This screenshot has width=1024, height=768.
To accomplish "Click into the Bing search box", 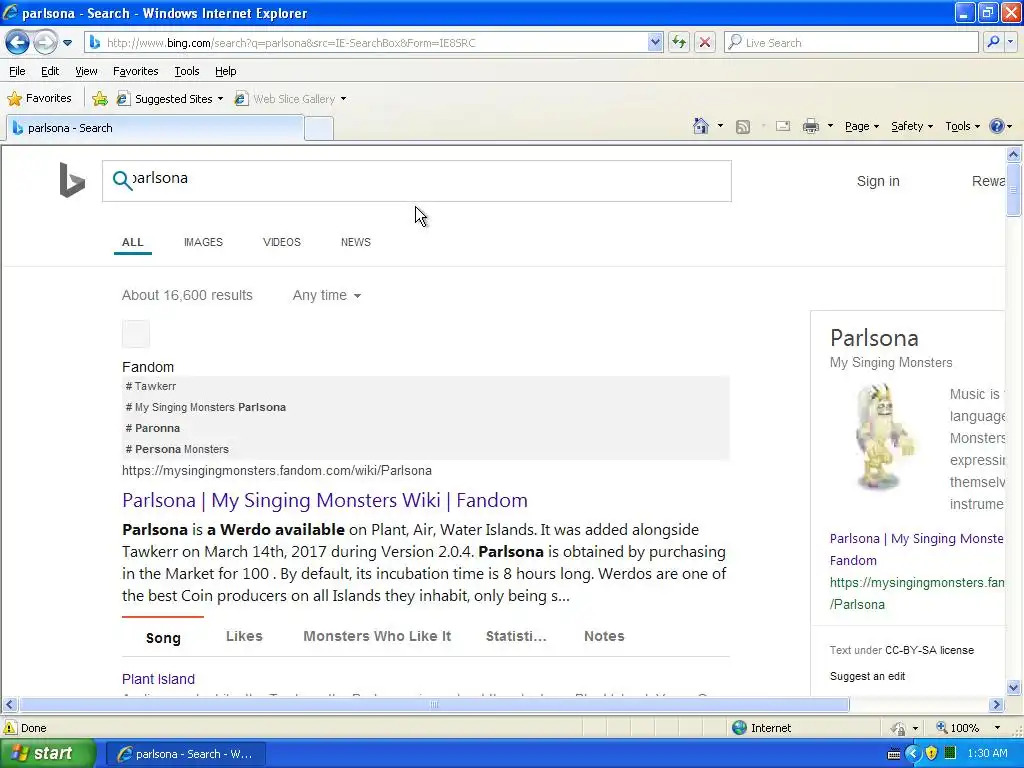I will (417, 181).
